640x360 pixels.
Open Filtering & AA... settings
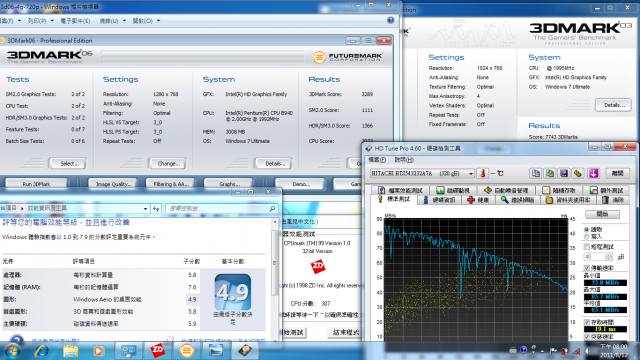pyautogui.click(x=171, y=184)
